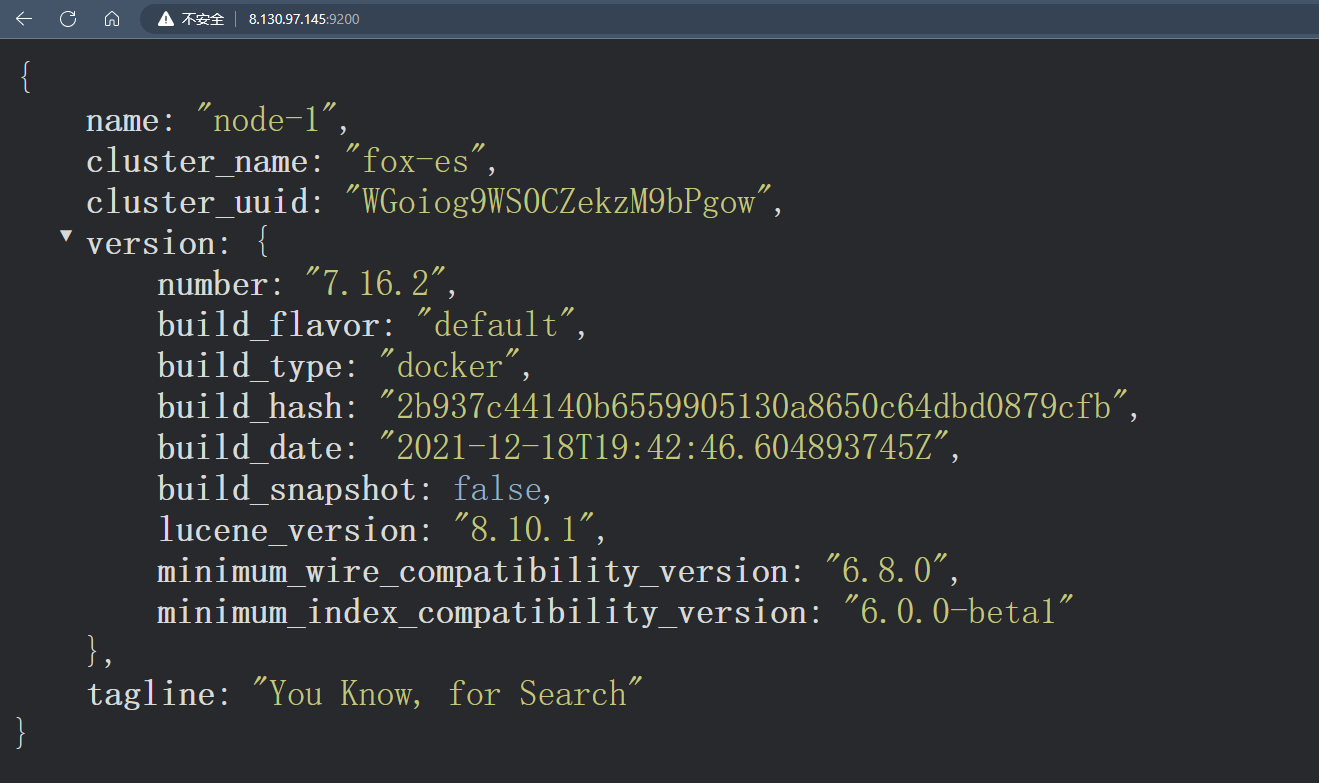Select the value "docker"
The width and height of the screenshot is (1319, 783).
click(450, 367)
